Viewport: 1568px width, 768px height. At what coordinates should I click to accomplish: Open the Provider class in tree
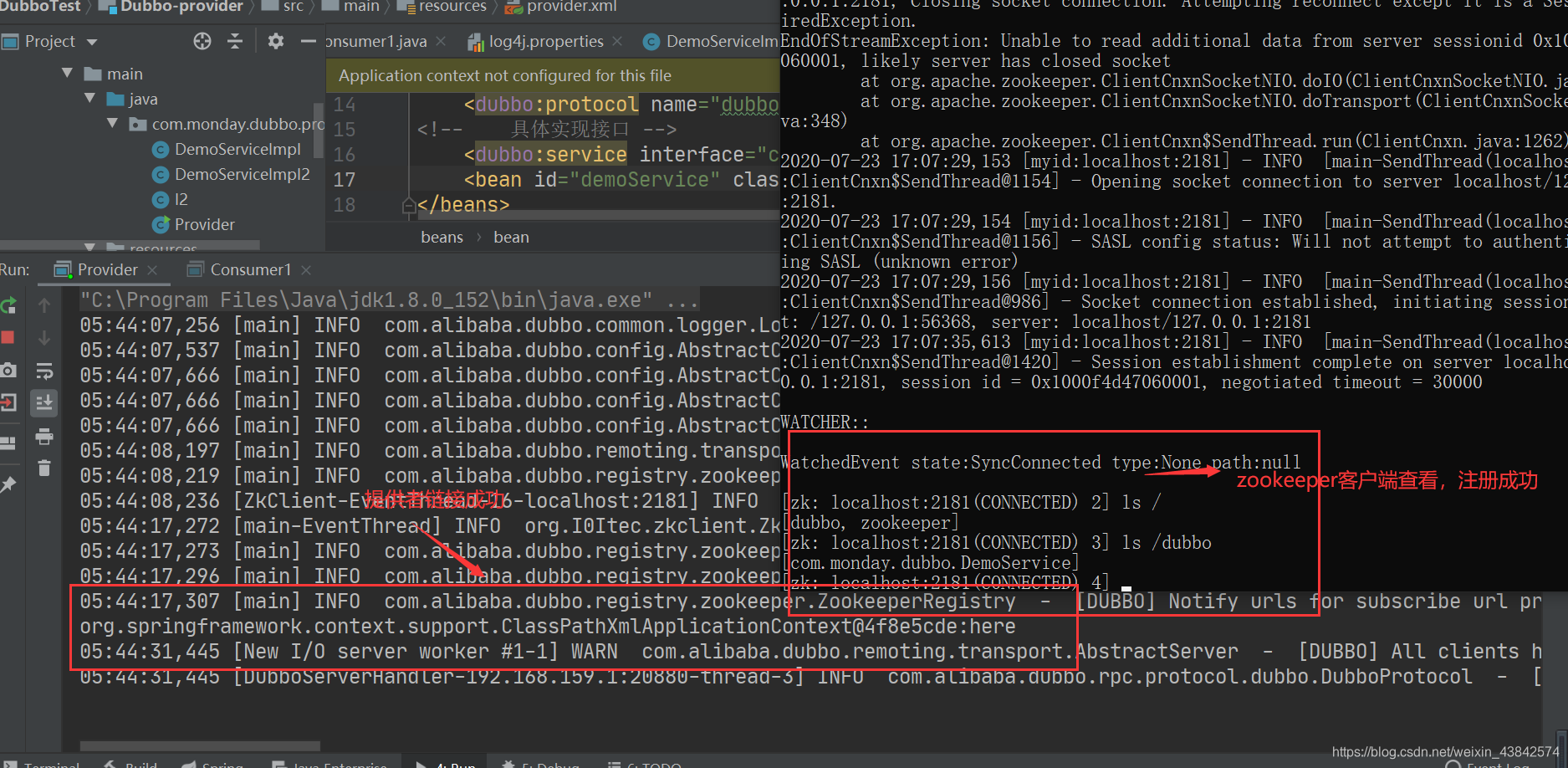205,224
